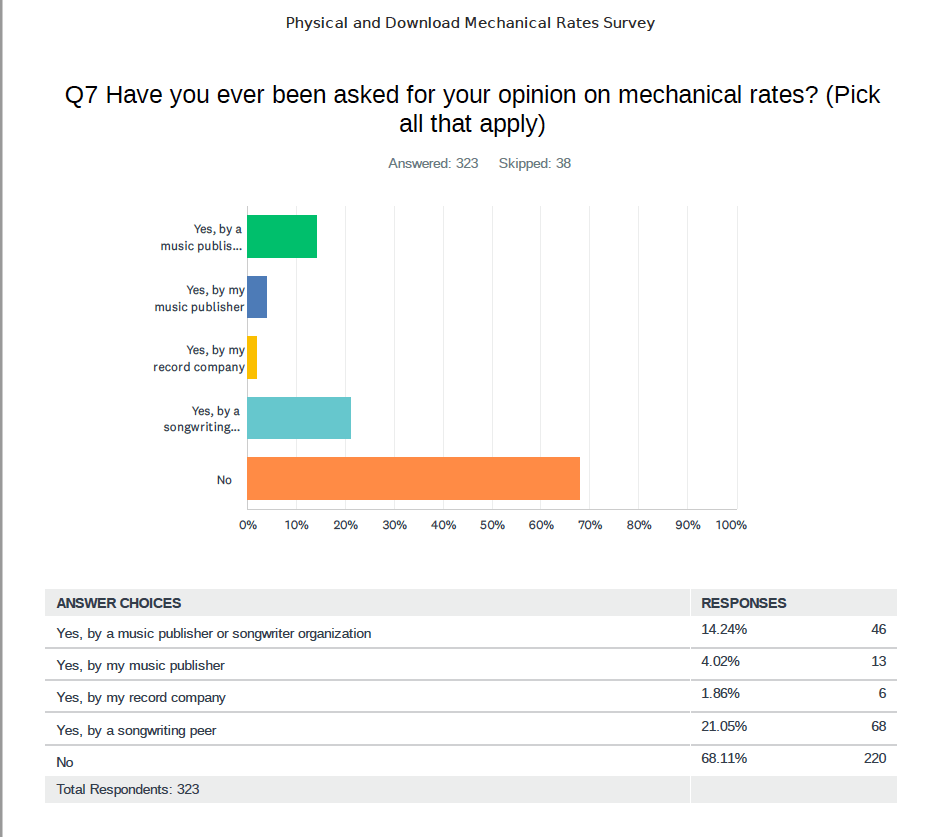Click the 14.24% percentage cell

pos(724,630)
